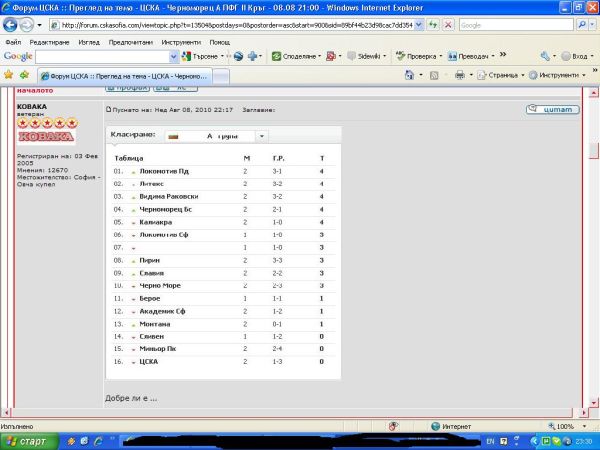This screenshot has height=450, width=600.
Task: Click the taskbar clock showing 23:30
Action: coord(585,442)
